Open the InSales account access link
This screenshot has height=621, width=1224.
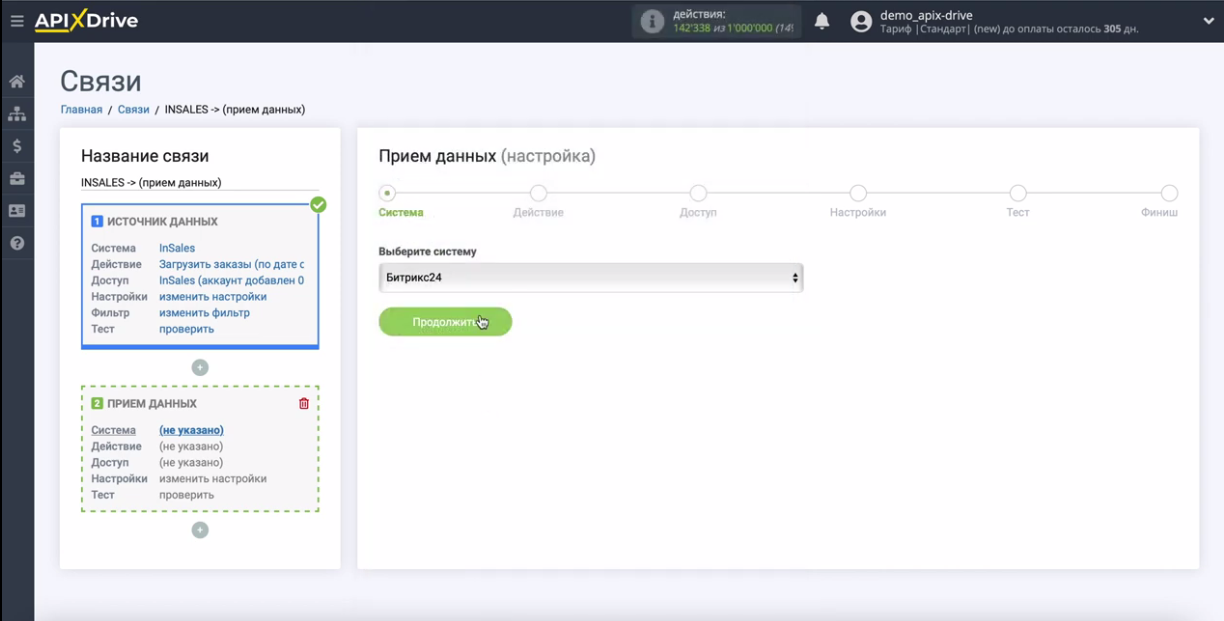(x=231, y=280)
